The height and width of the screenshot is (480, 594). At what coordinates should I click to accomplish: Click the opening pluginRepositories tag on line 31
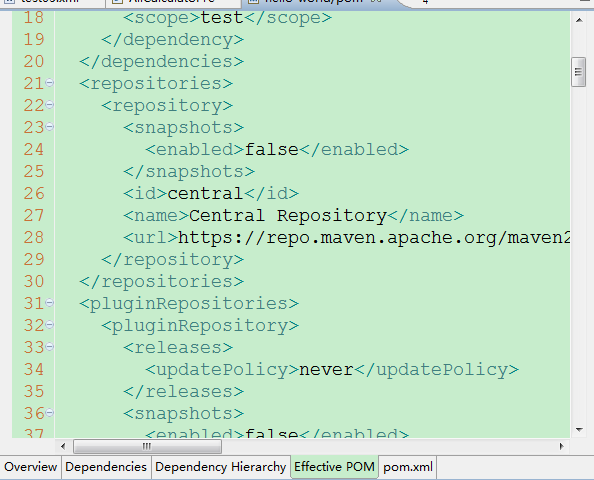tap(189, 304)
